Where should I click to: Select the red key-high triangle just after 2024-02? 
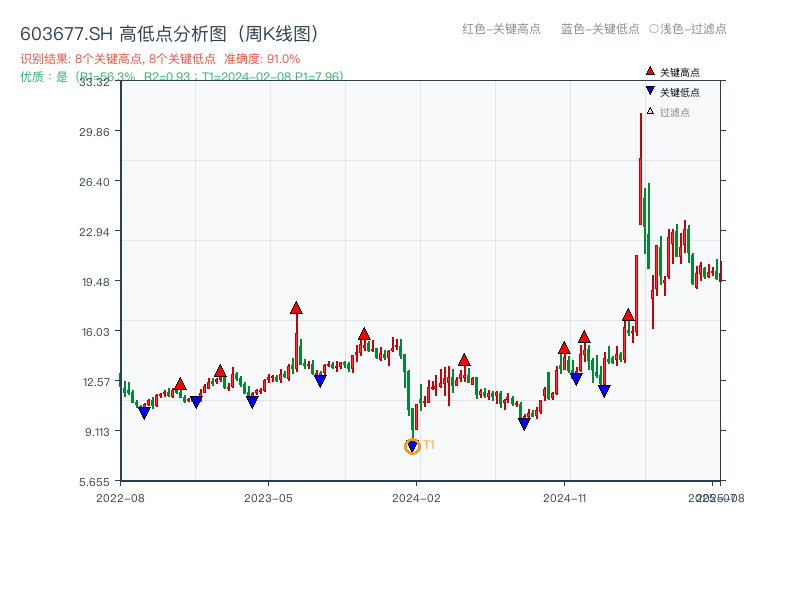coord(464,360)
